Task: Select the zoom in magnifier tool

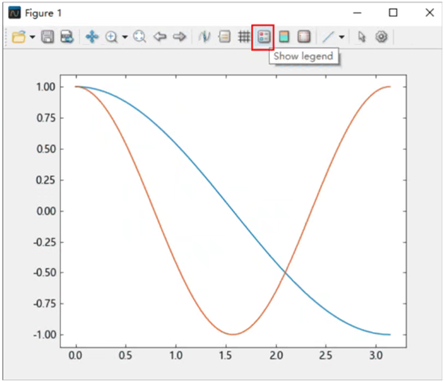Action: coord(111,37)
